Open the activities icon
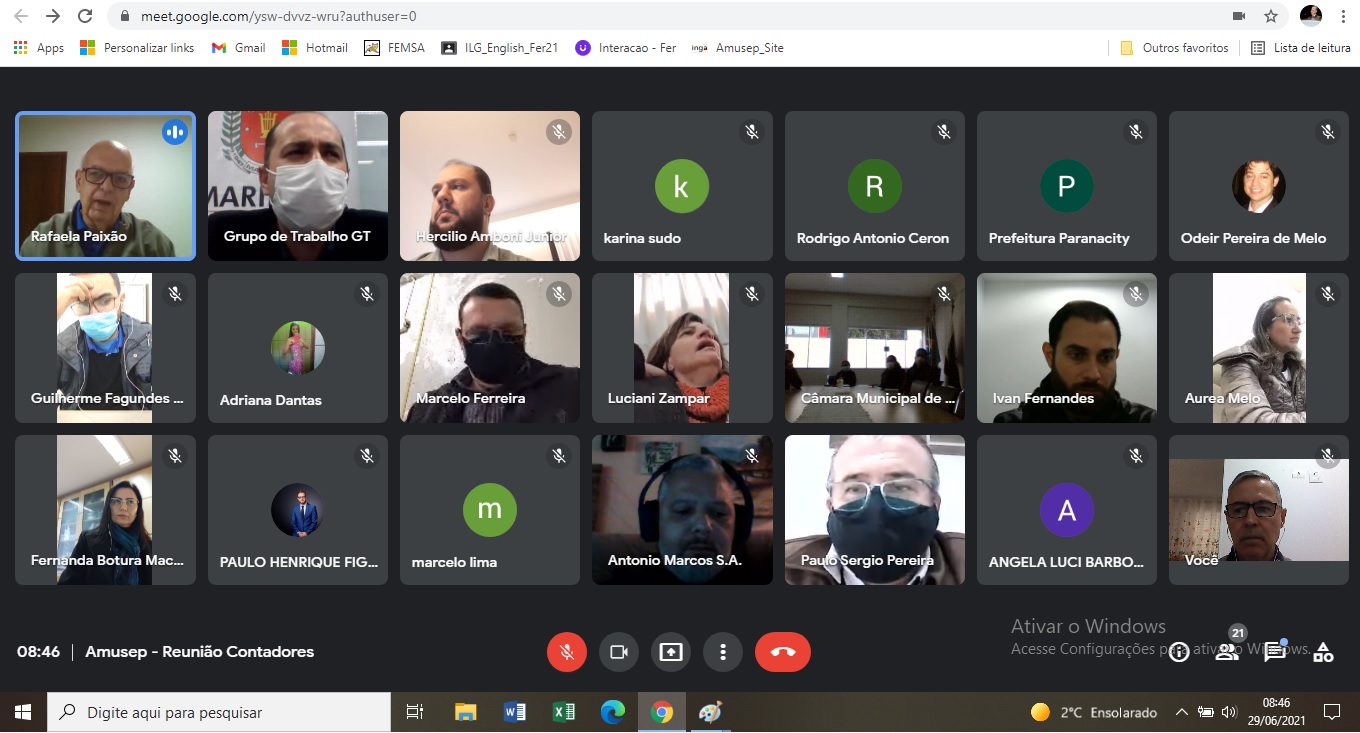This screenshot has width=1360, height=733. tap(1323, 652)
